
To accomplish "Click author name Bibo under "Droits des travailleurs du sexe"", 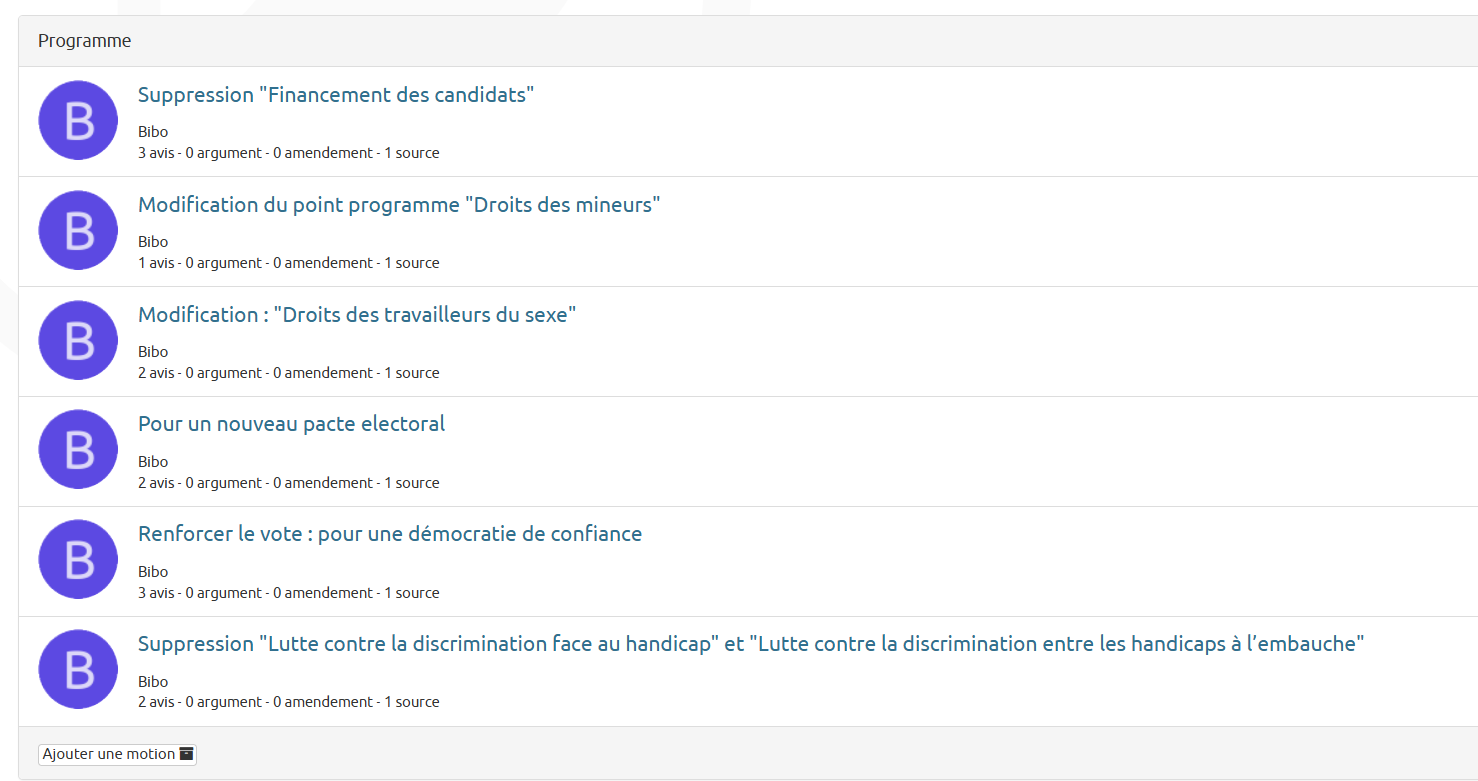I will coord(153,352).
